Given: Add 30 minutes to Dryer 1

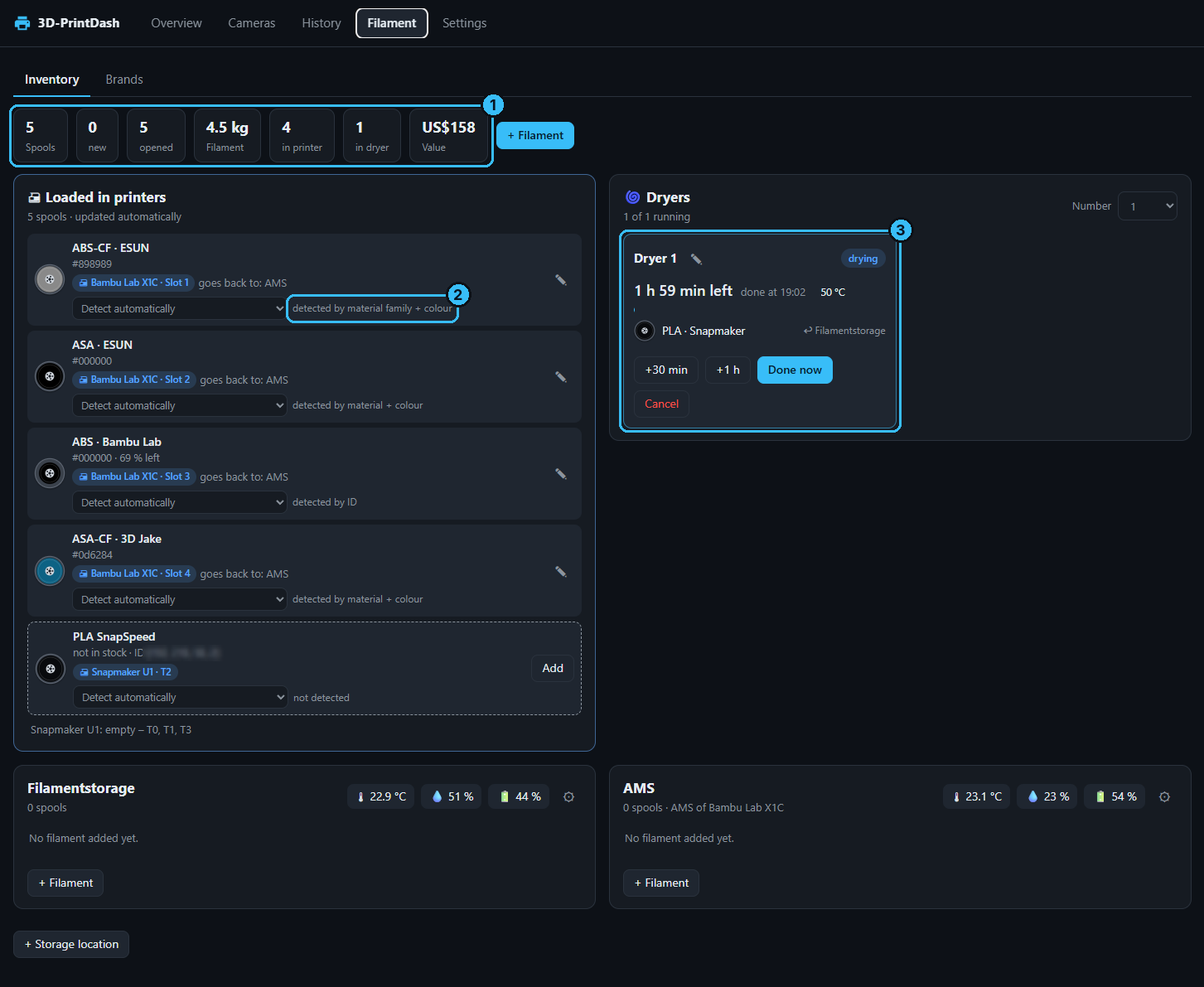Looking at the screenshot, I should [666, 370].
